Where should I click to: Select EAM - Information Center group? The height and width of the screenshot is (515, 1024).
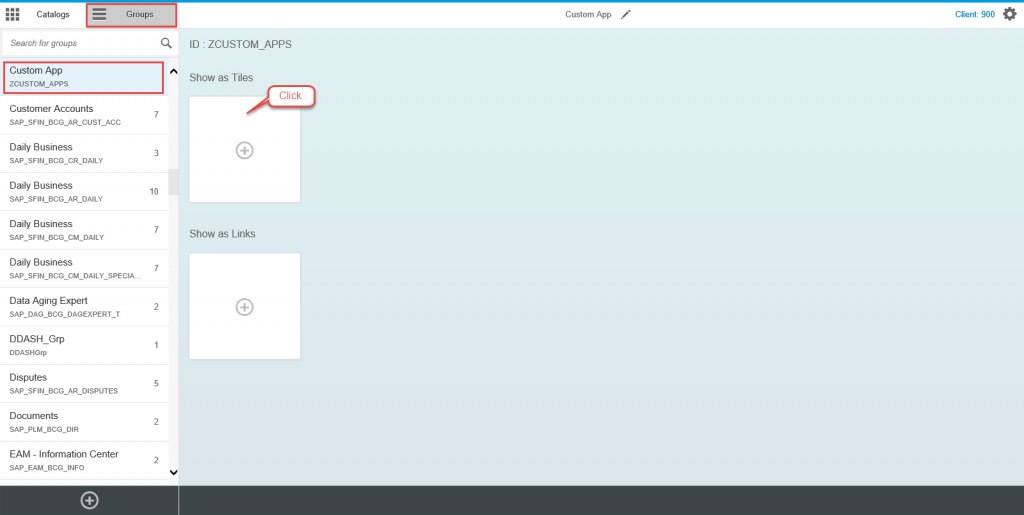coord(83,460)
